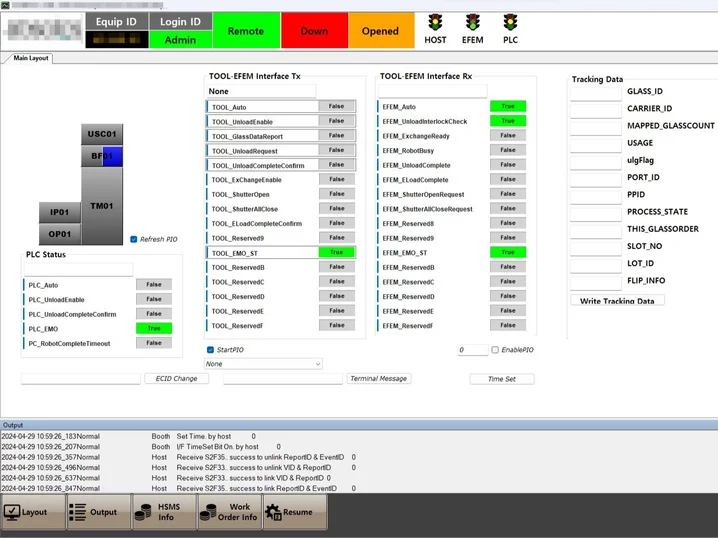Click the GLASS_ID input field
This screenshot has width=718, height=538.
596,92
